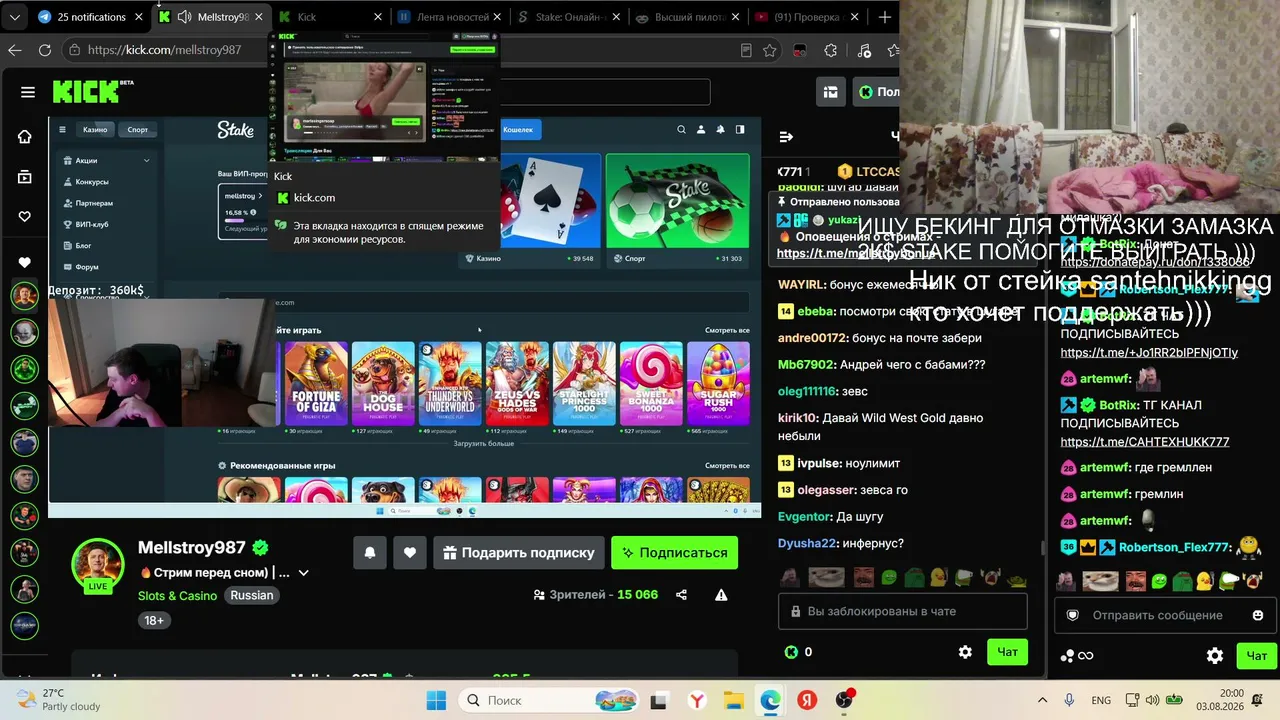1280x720 pixels.
Task: Open the Windows Start menu
Action: [437, 700]
